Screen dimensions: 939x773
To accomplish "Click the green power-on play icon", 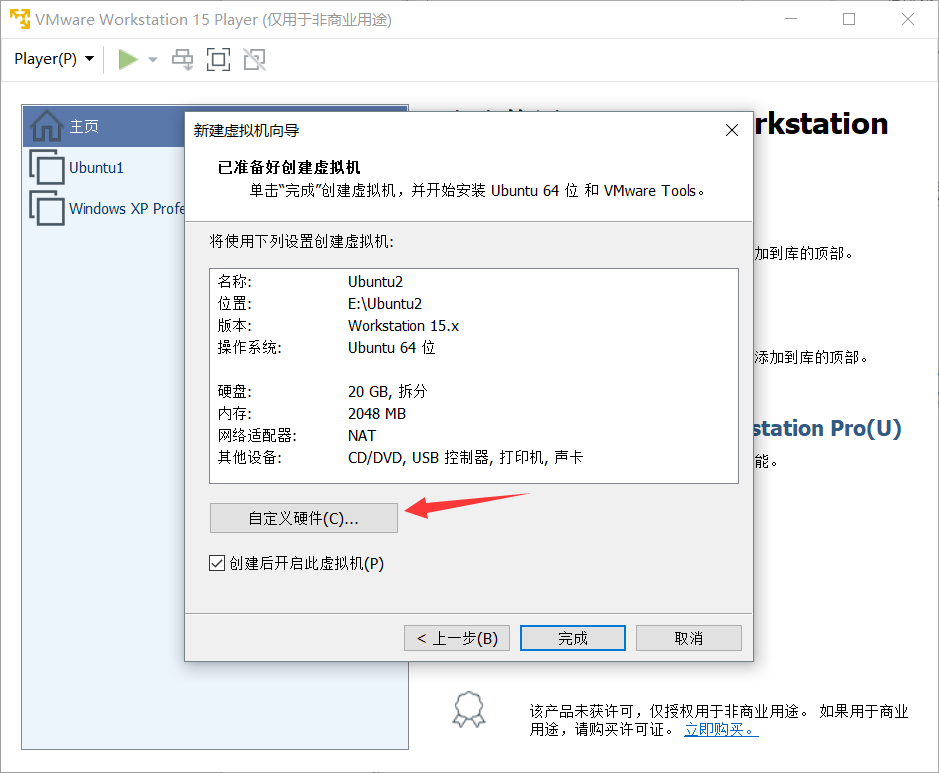I will tap(128, 59).
